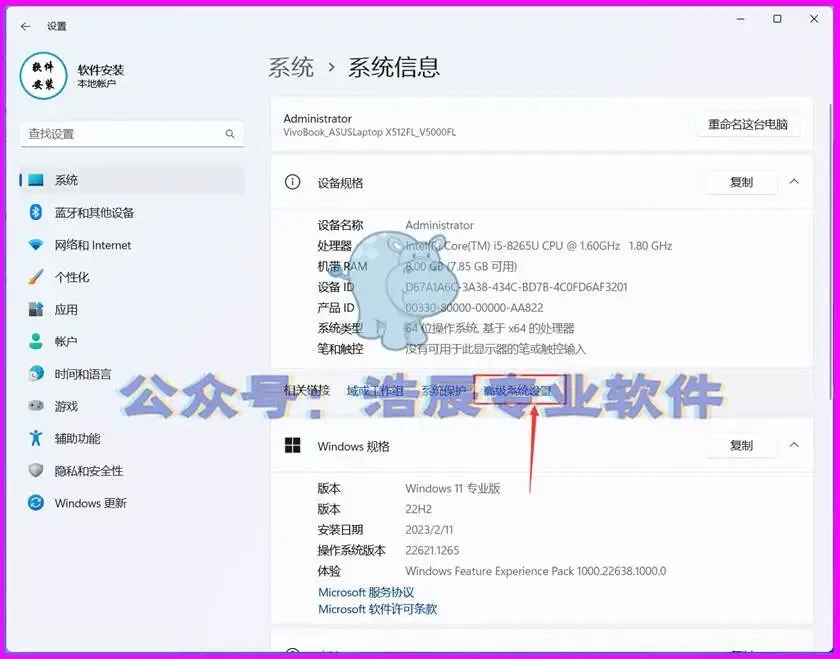Viewport: 840px width, 659px height.
Task: Click the 软件安装 account name
Action: tap(101, 70)
